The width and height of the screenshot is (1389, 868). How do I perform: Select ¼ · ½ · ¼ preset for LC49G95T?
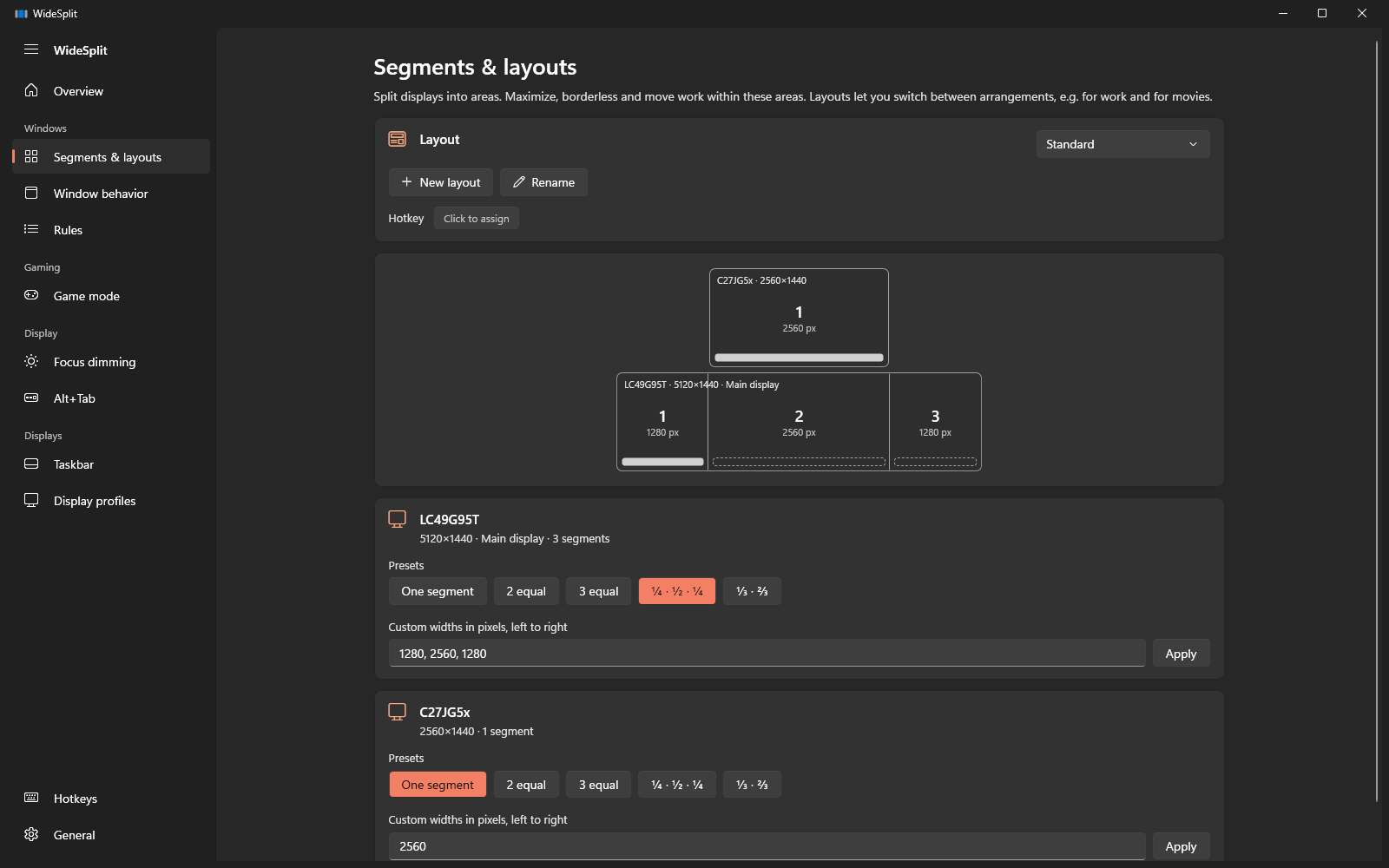pyautogui.click(x=677, y=591)
